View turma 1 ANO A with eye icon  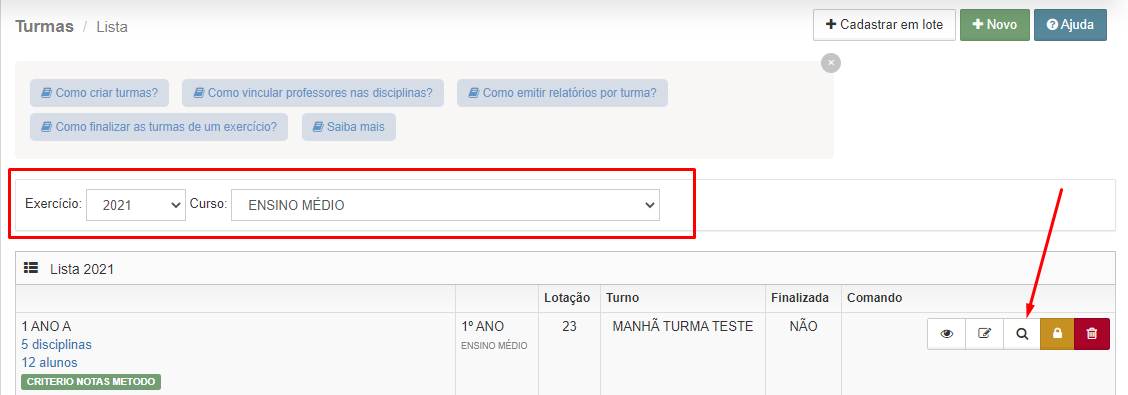click(x=946, y=334)
